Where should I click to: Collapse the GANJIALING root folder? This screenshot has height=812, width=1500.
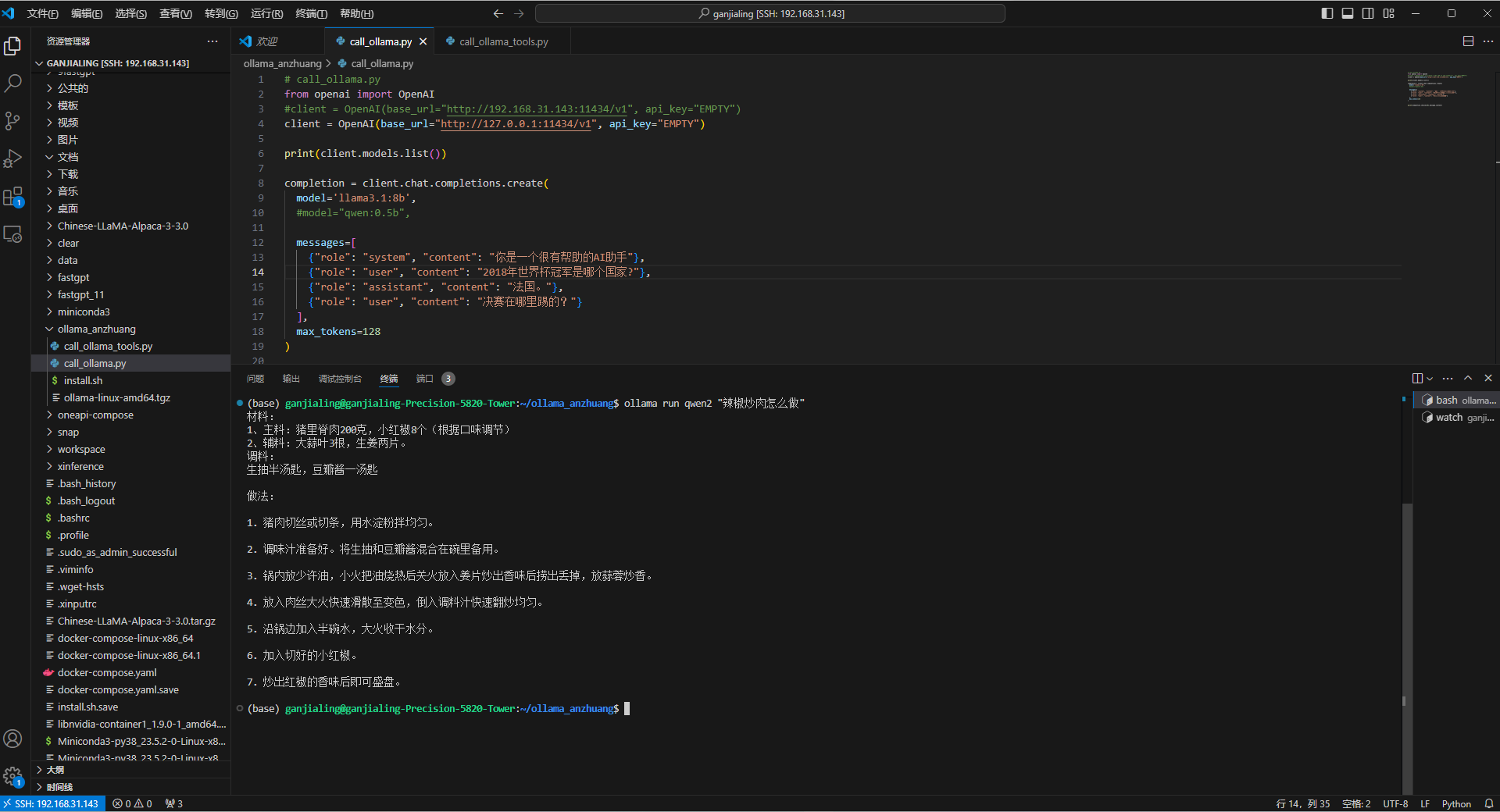click(x=117, y=63)
